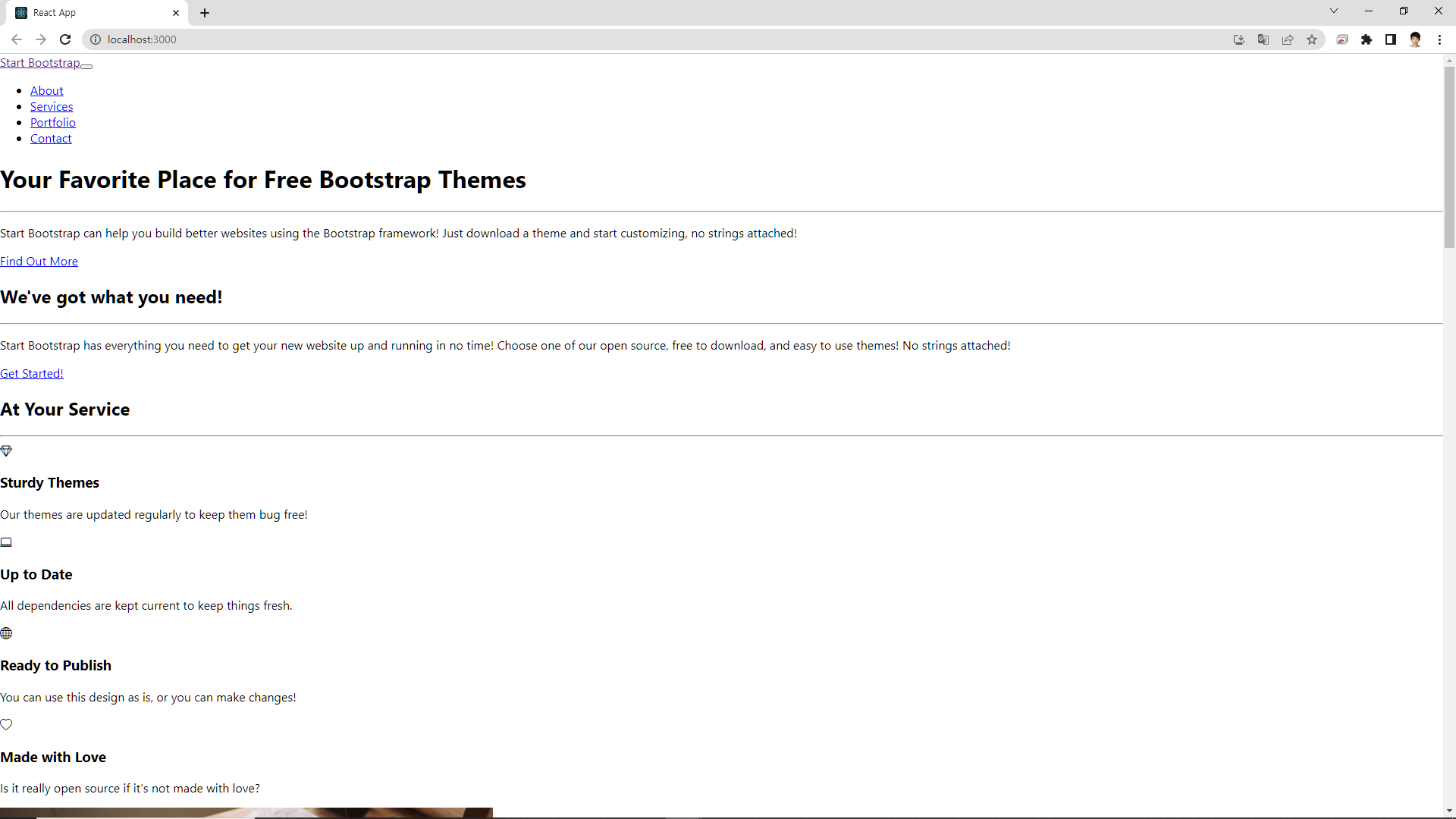Go to the About nav link
Viewport: 1456px width, 819px height.
pyautogui.click(x=47, y=91)
